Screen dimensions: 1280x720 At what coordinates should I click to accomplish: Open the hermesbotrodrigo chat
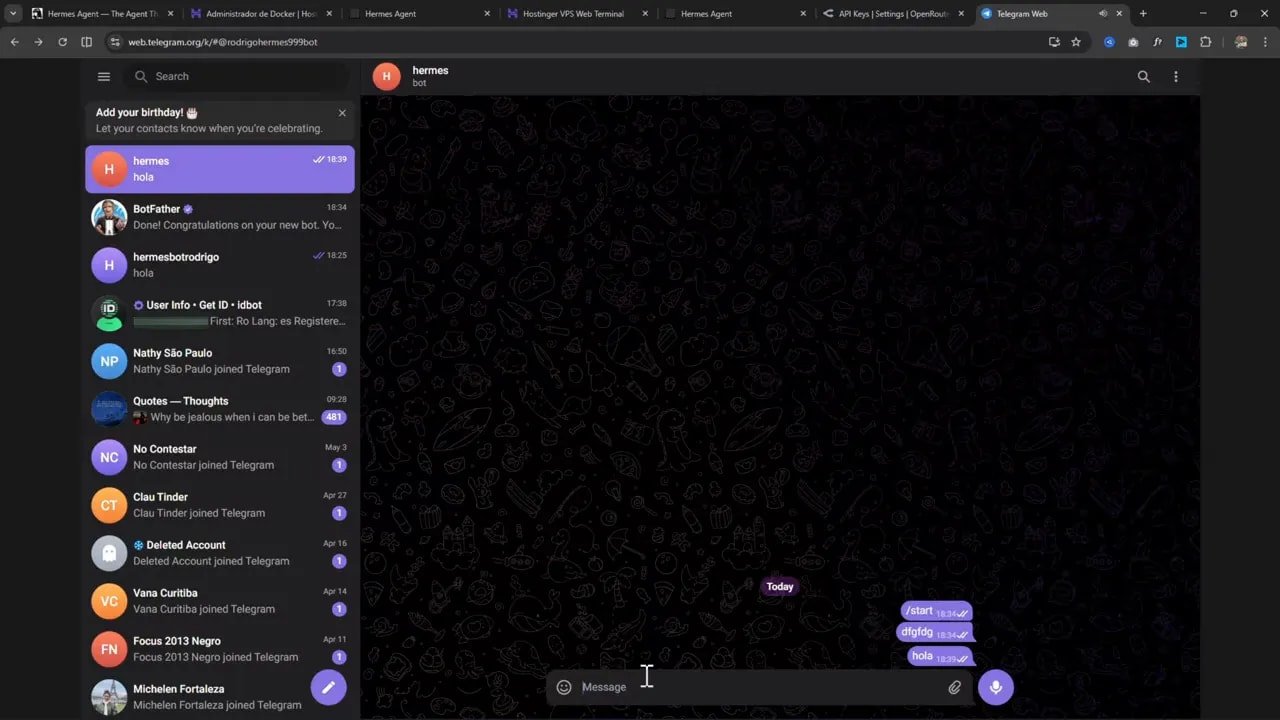(220, 265)
